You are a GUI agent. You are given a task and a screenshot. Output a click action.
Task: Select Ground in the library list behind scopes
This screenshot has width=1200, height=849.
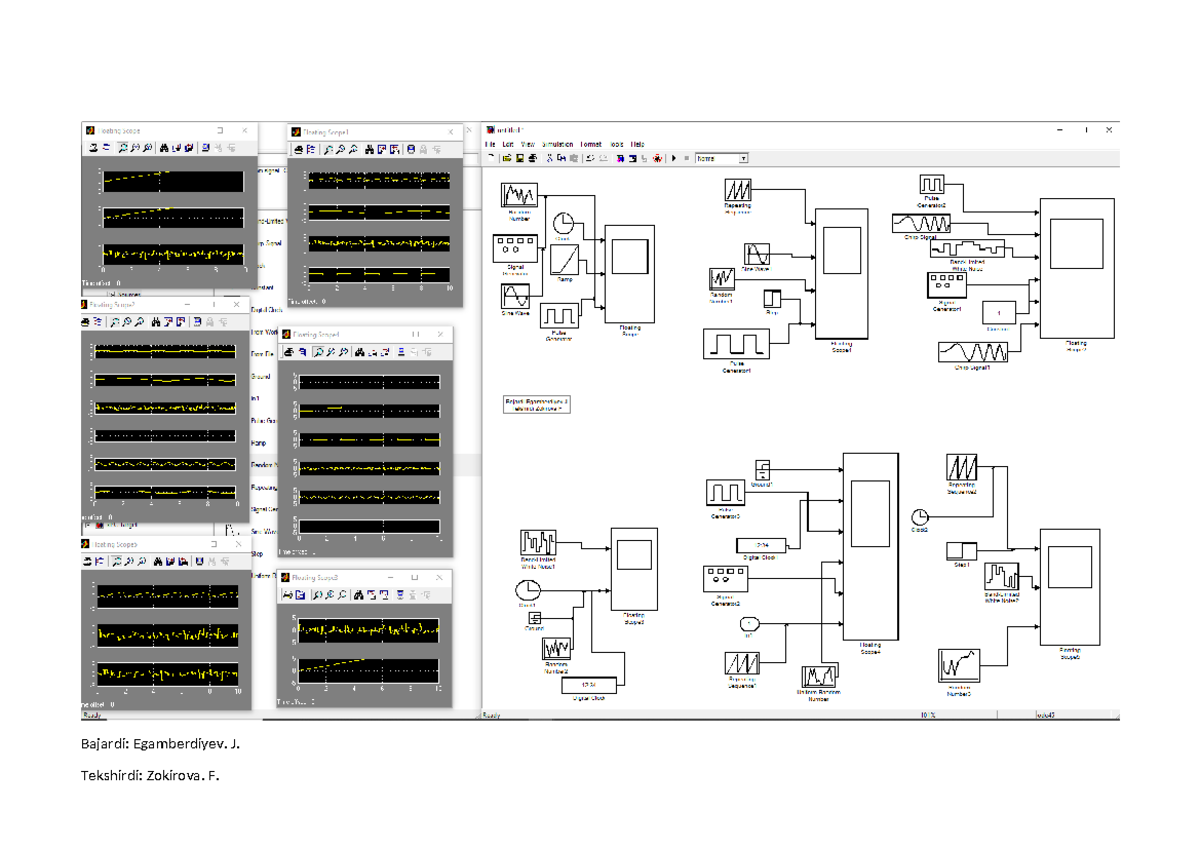click(260, 376)
